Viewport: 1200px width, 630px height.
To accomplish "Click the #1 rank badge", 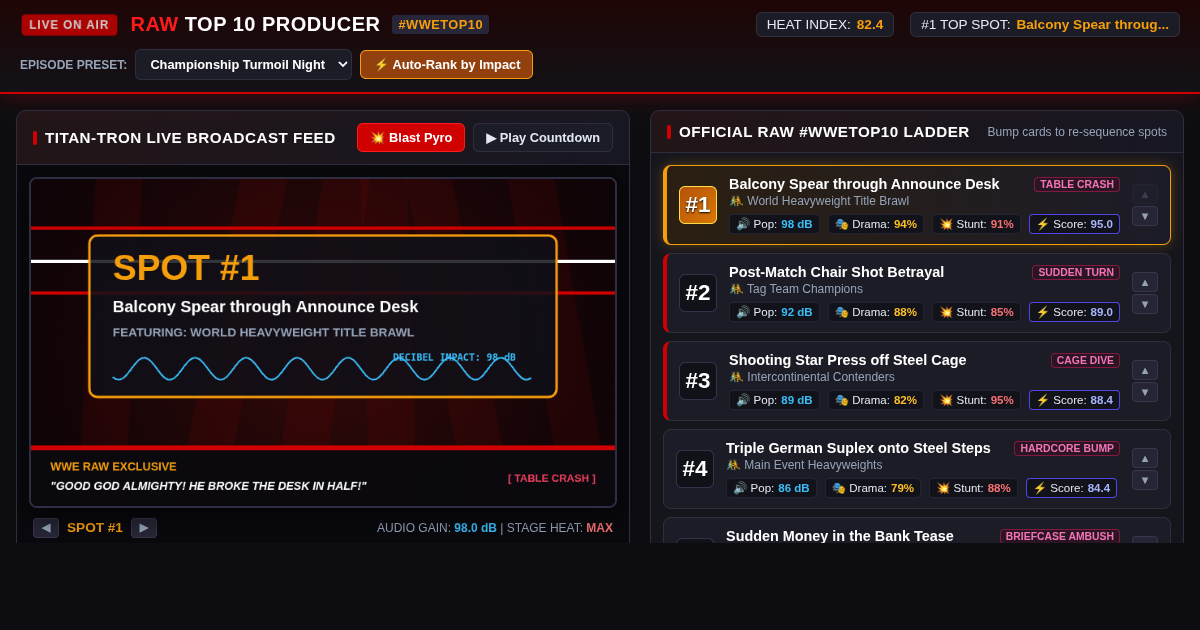I will tap(698, 205).
